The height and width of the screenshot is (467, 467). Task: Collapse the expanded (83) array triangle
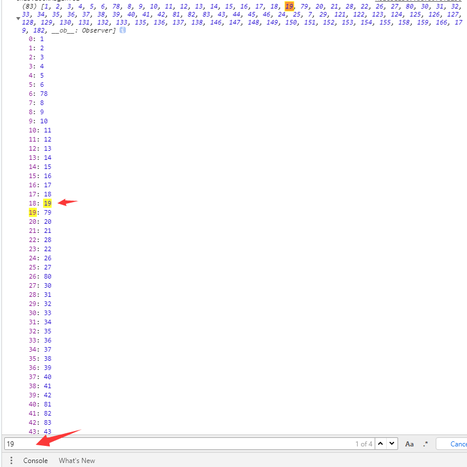[18, 19]
